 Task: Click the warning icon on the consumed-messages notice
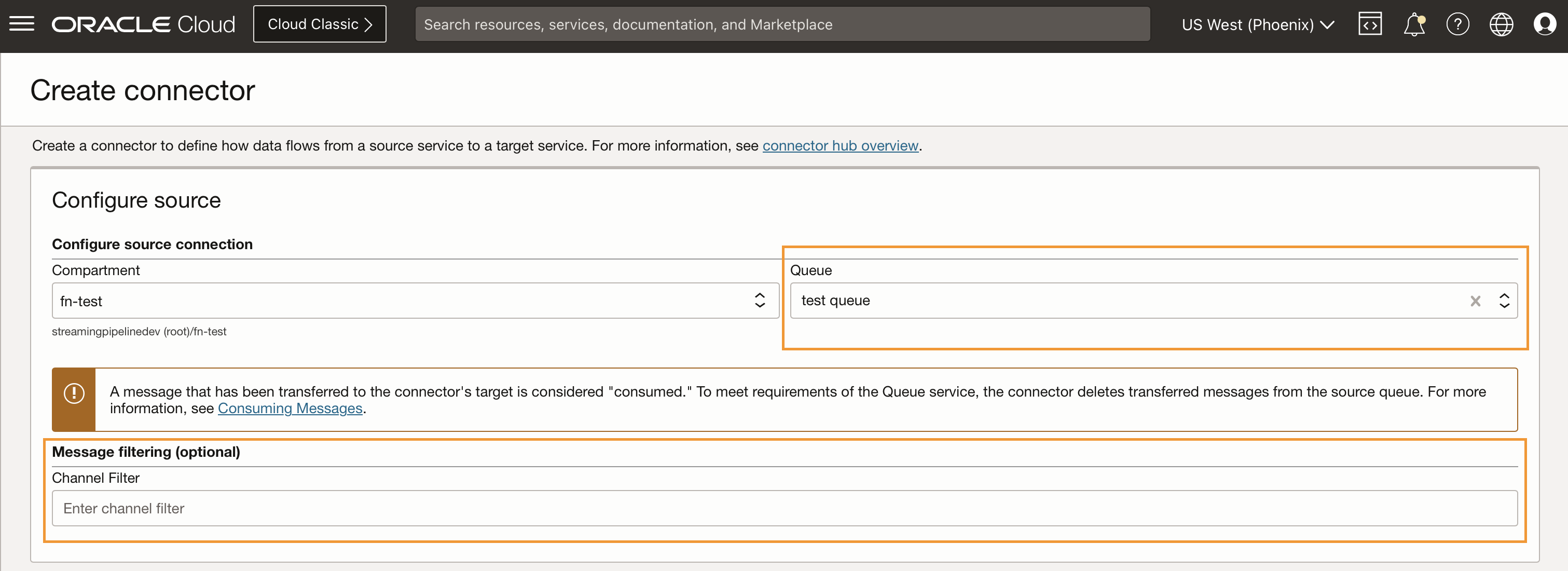(74, 392)
